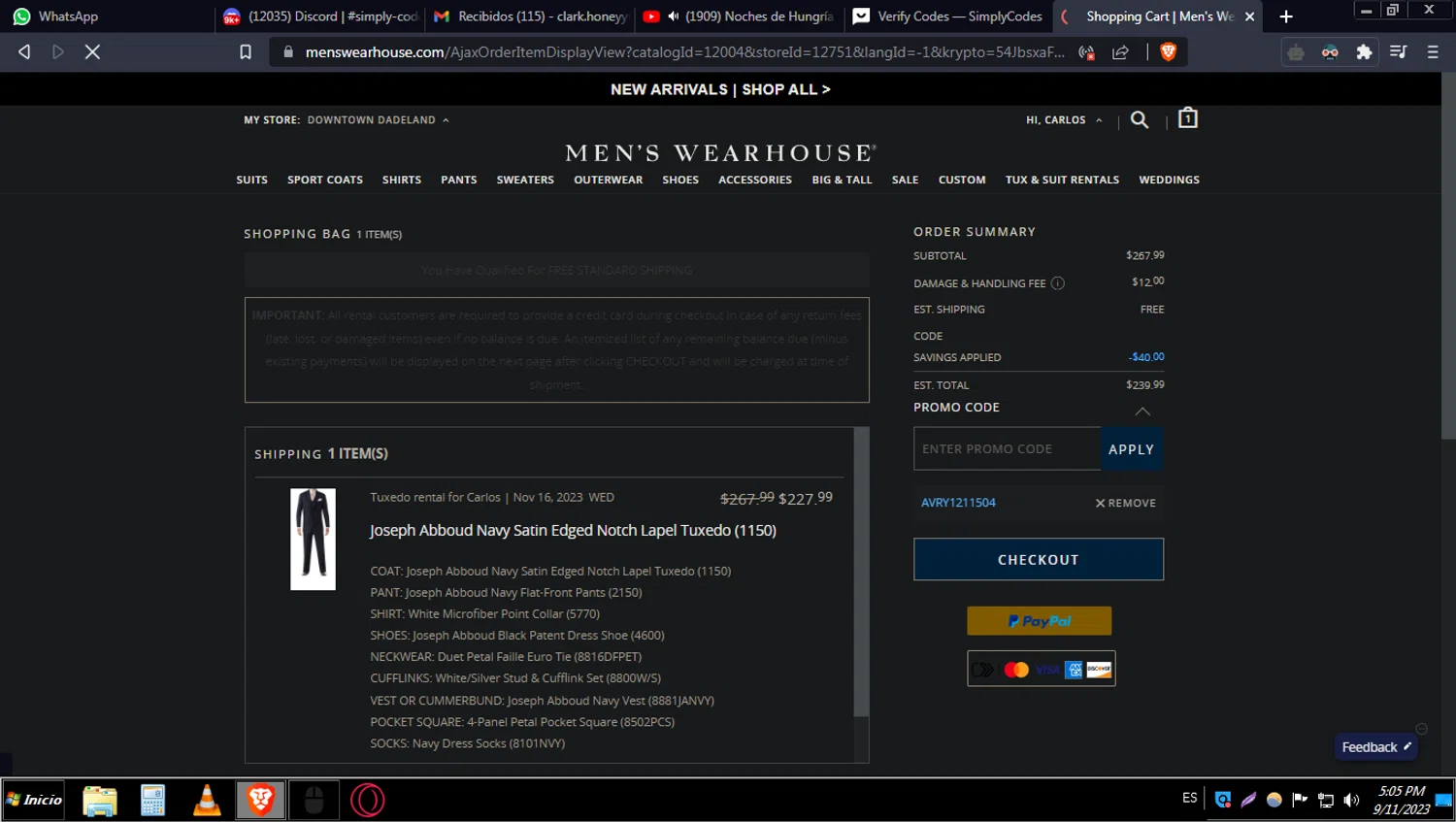
Task: Remove promo code AVRY1211504
Action: (x=1126, y=503)
